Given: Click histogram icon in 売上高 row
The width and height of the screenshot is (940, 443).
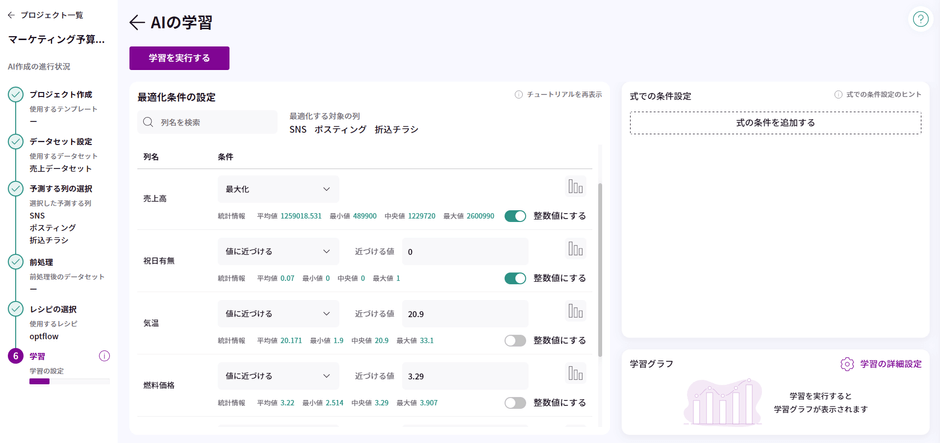Looking at the screenshot, I should point(575,187).
